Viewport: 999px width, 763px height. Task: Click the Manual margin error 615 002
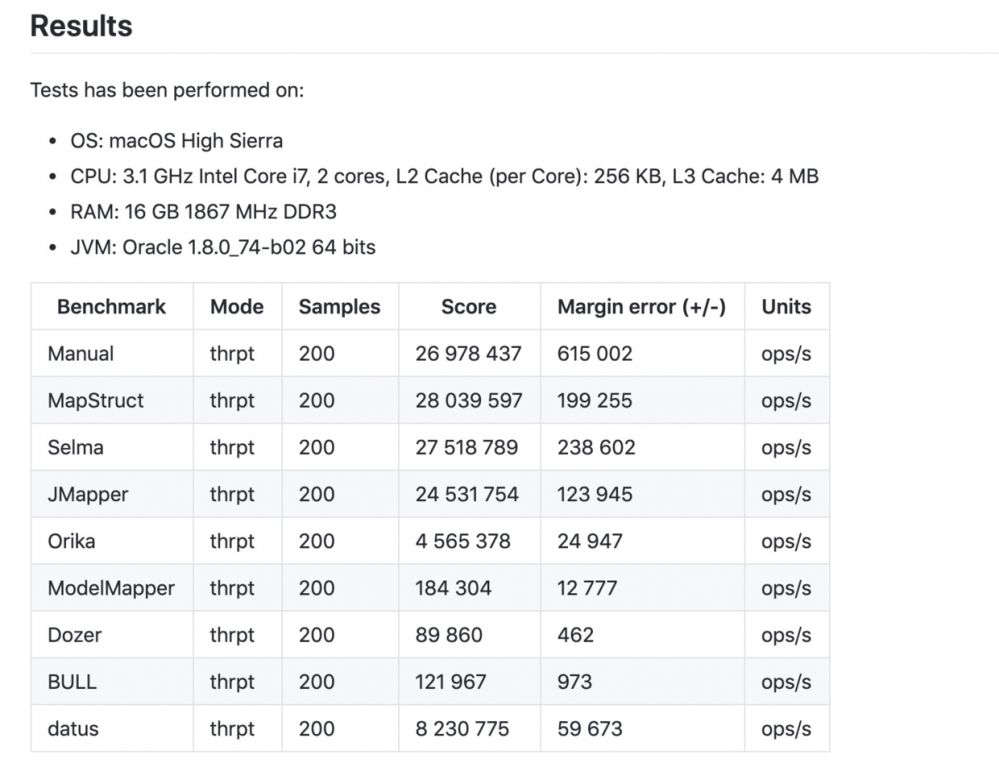[x=595, y=354]
